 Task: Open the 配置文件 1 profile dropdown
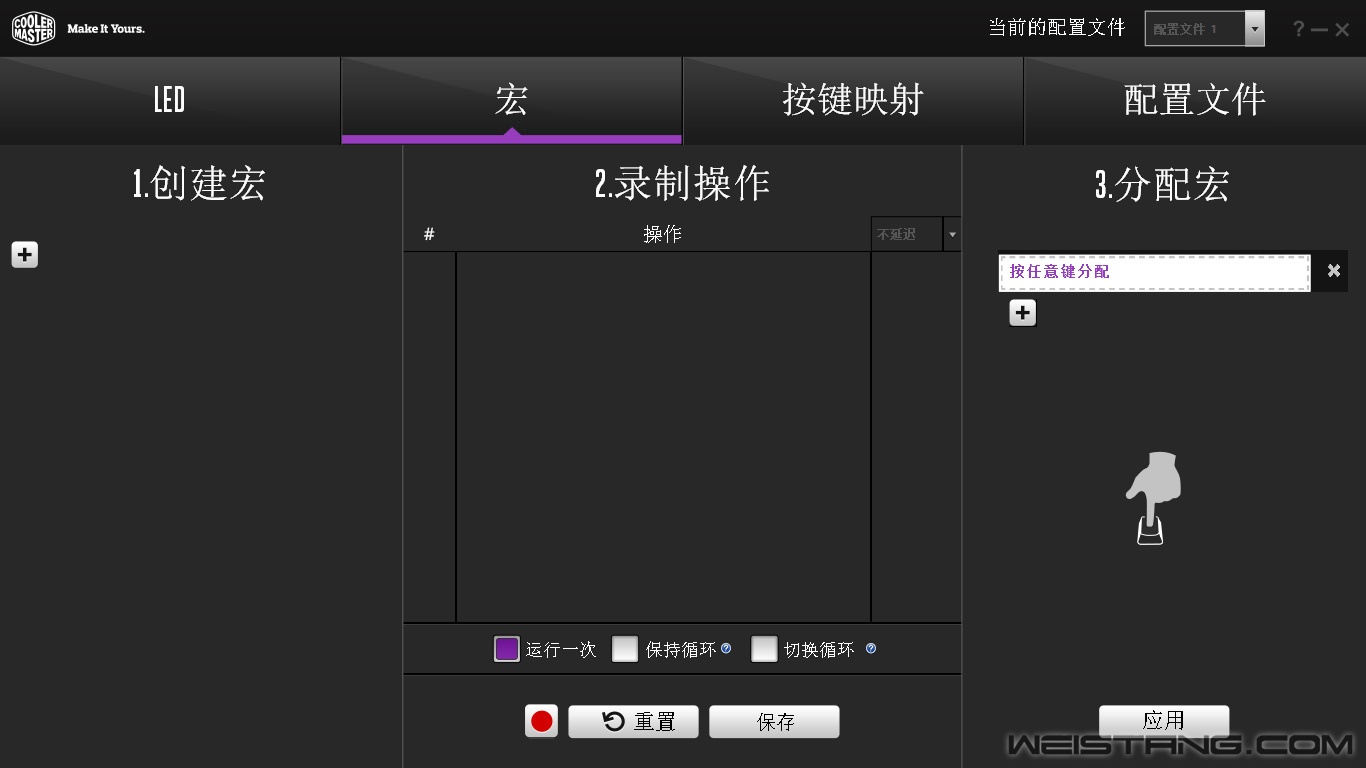(1254, 29)
